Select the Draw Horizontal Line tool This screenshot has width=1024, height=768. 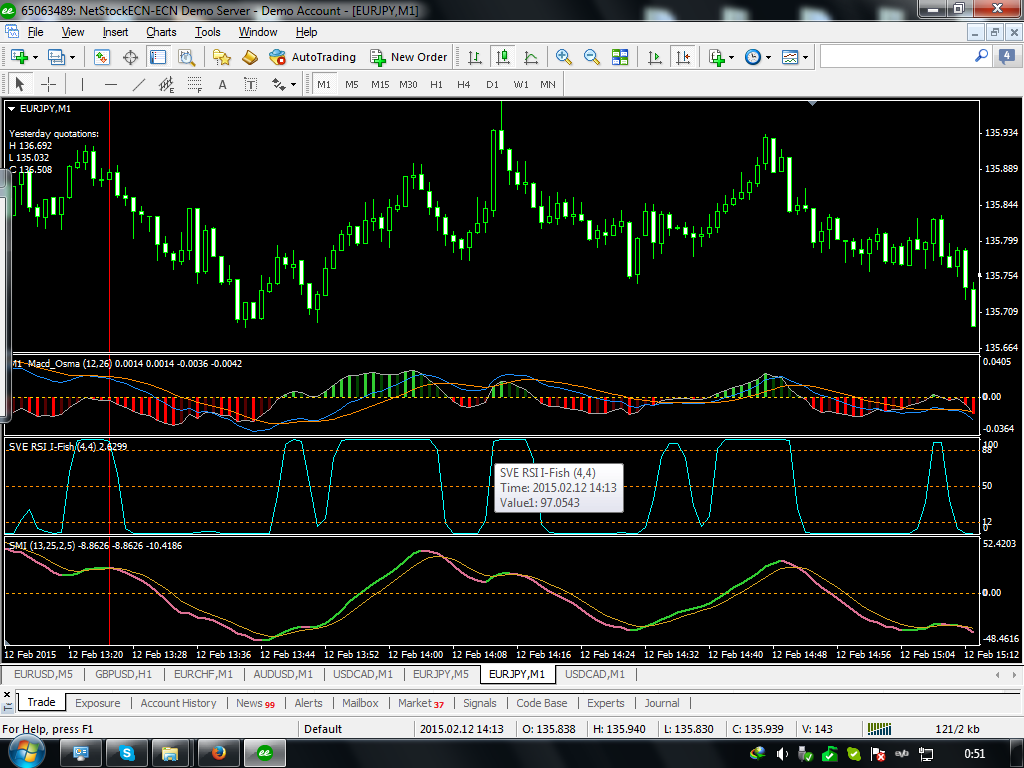(111, 84)
